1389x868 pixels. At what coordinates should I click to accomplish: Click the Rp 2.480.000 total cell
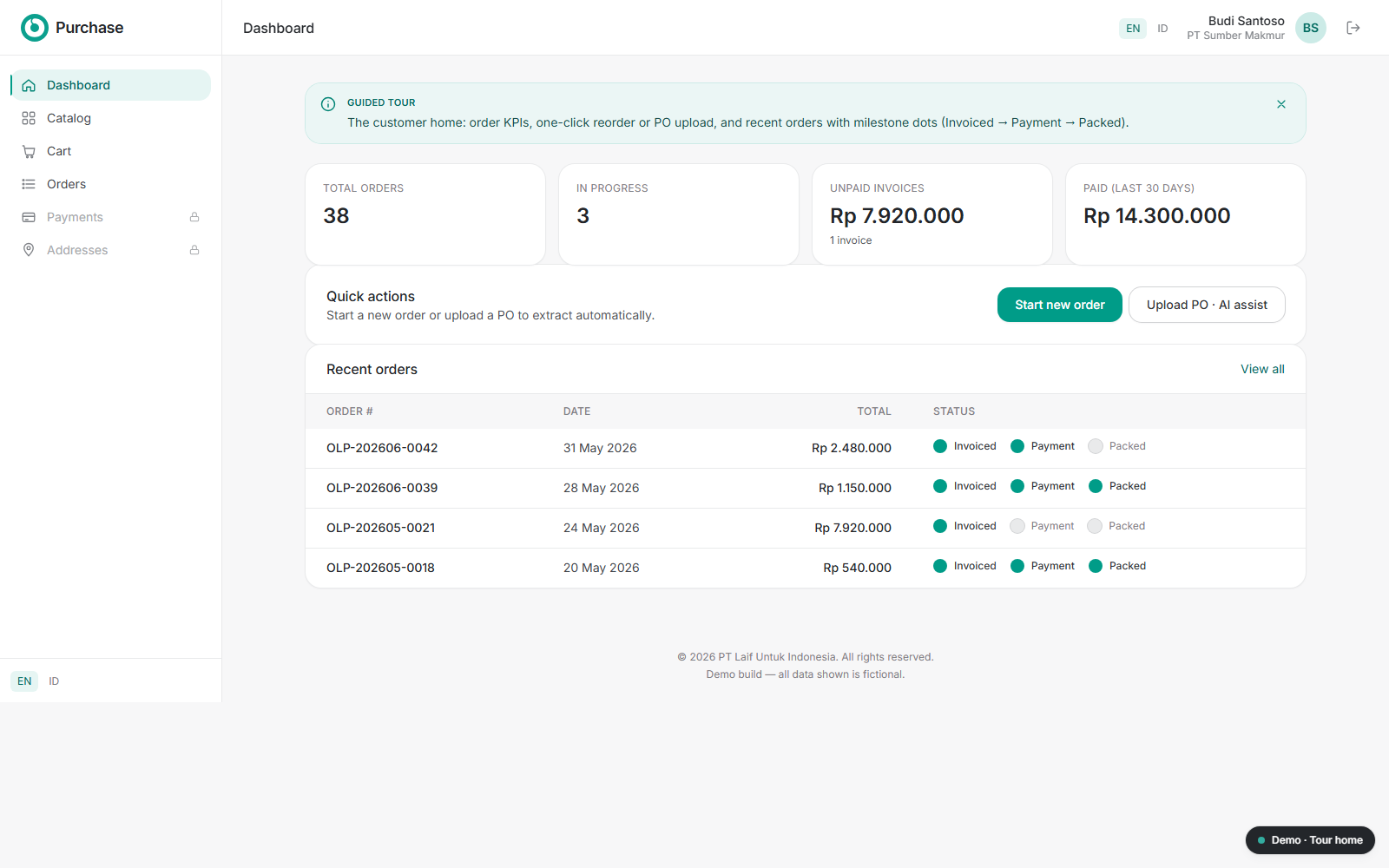pyautogui.click(x=852, y=448)
